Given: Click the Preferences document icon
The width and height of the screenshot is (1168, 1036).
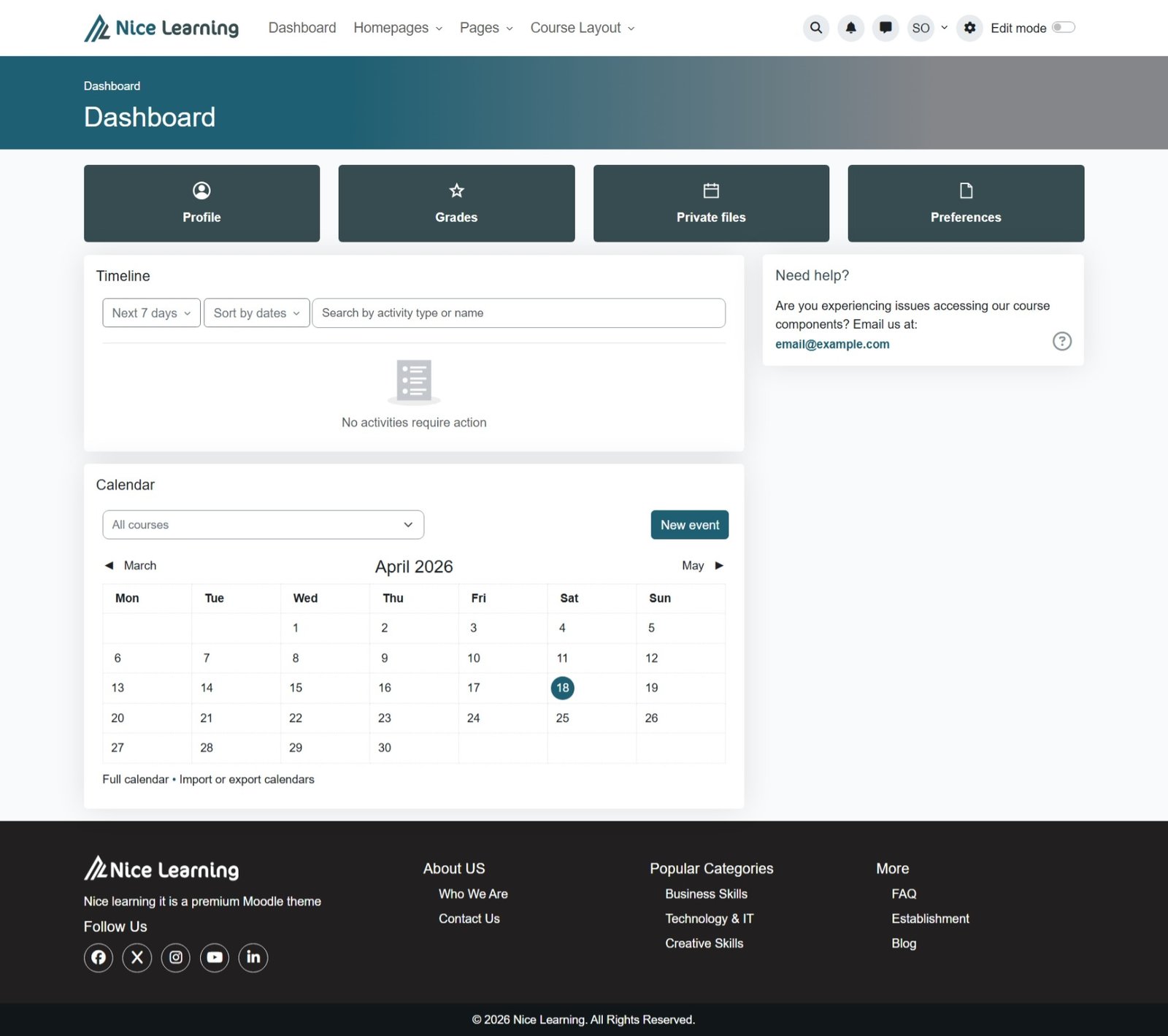Looking at the screenshot, I should coord(965,190).
